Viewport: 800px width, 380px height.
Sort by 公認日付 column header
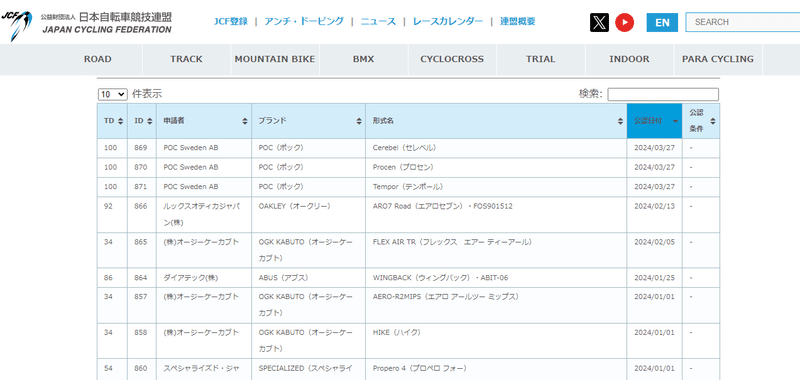point(654,121)
